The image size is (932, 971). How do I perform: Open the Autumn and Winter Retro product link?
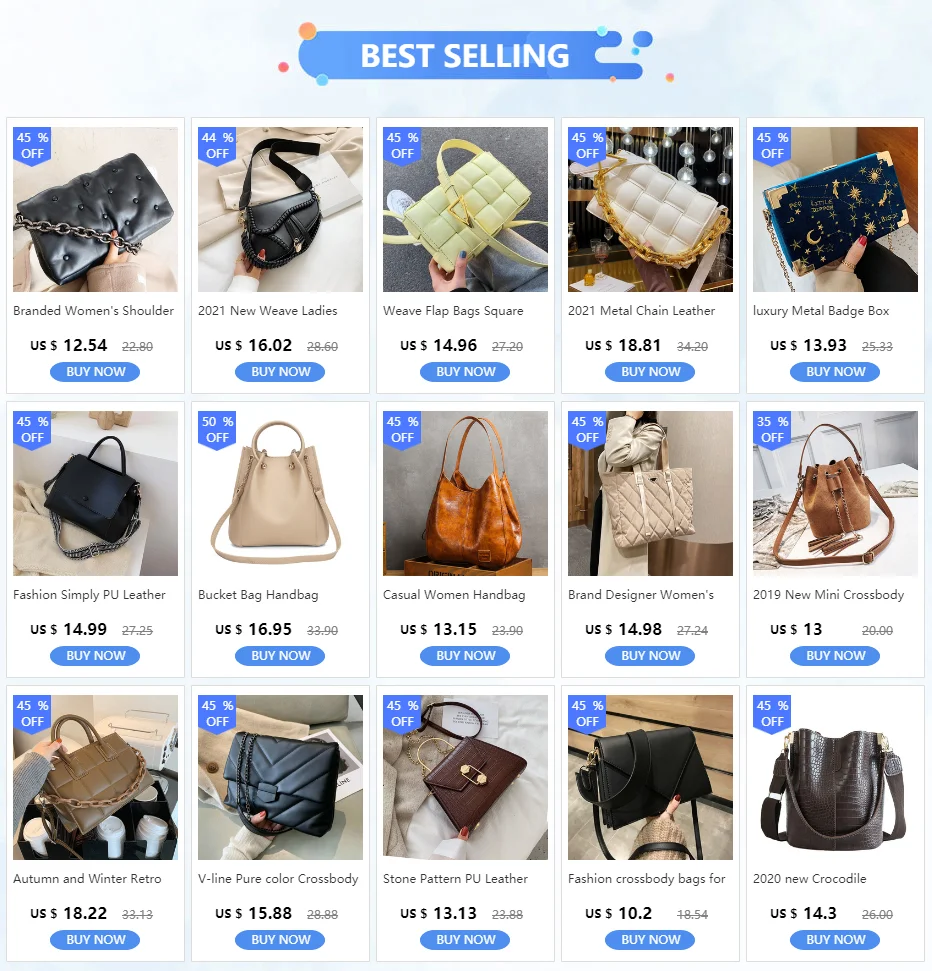(87, 879)
